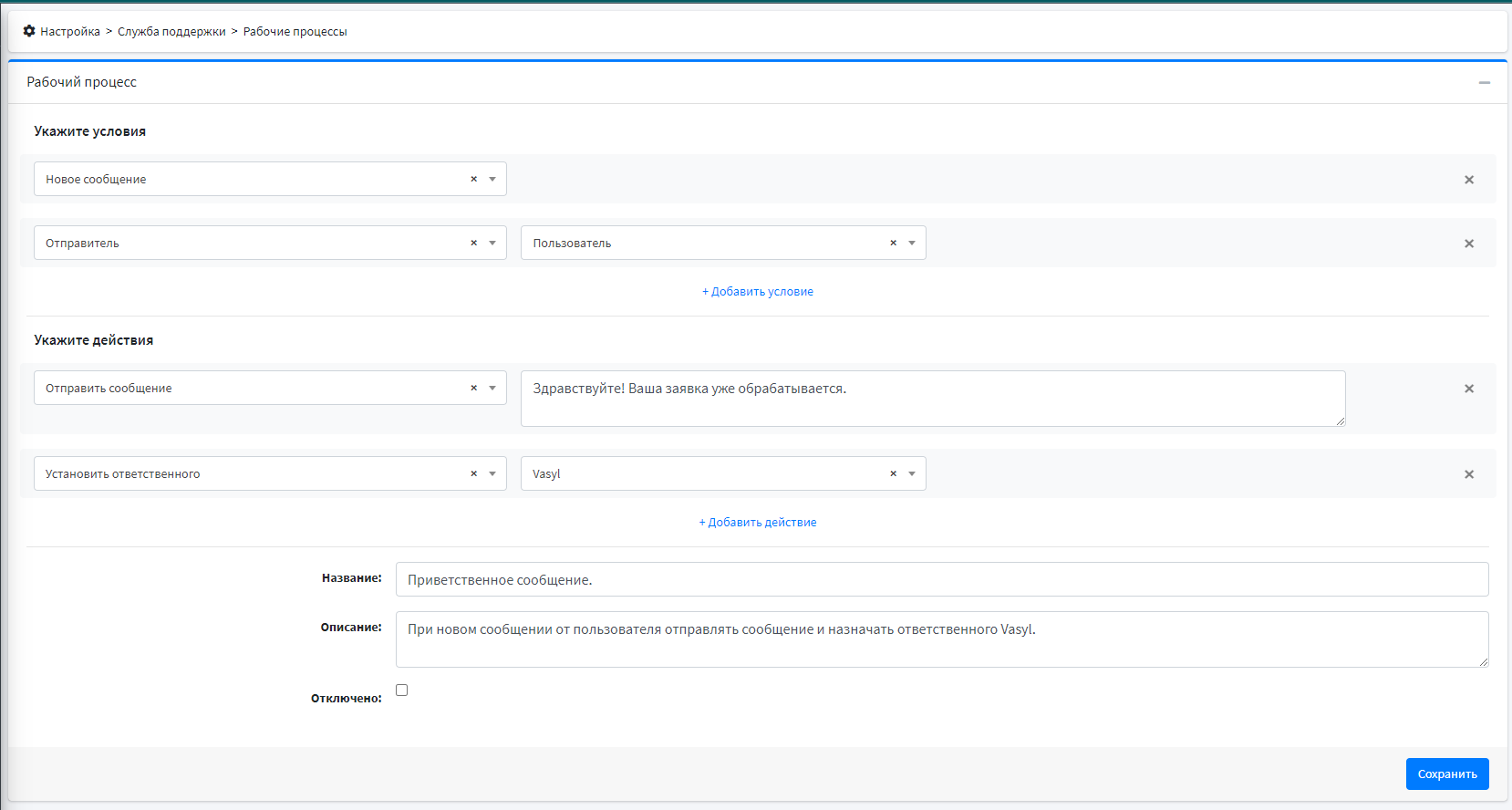
Task: Remove the Отправитель condition row
Action: (x=1468, y=244)
